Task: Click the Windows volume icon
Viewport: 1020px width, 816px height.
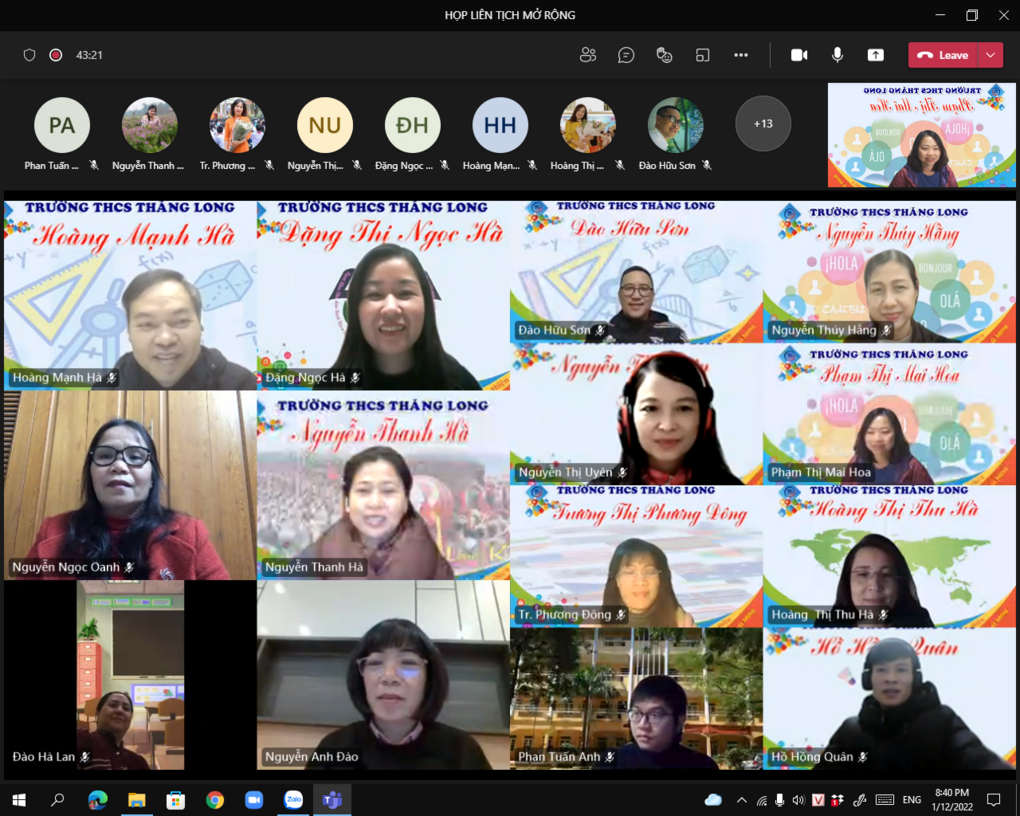Action: (x=798, y=800)
